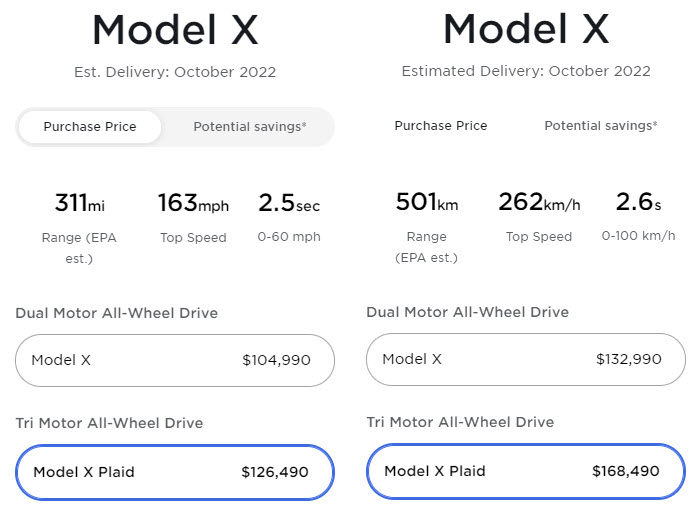The image size is (693, 515).
Task: Select the Purchase Price tab above 501km range
Action: coord(441,126)
